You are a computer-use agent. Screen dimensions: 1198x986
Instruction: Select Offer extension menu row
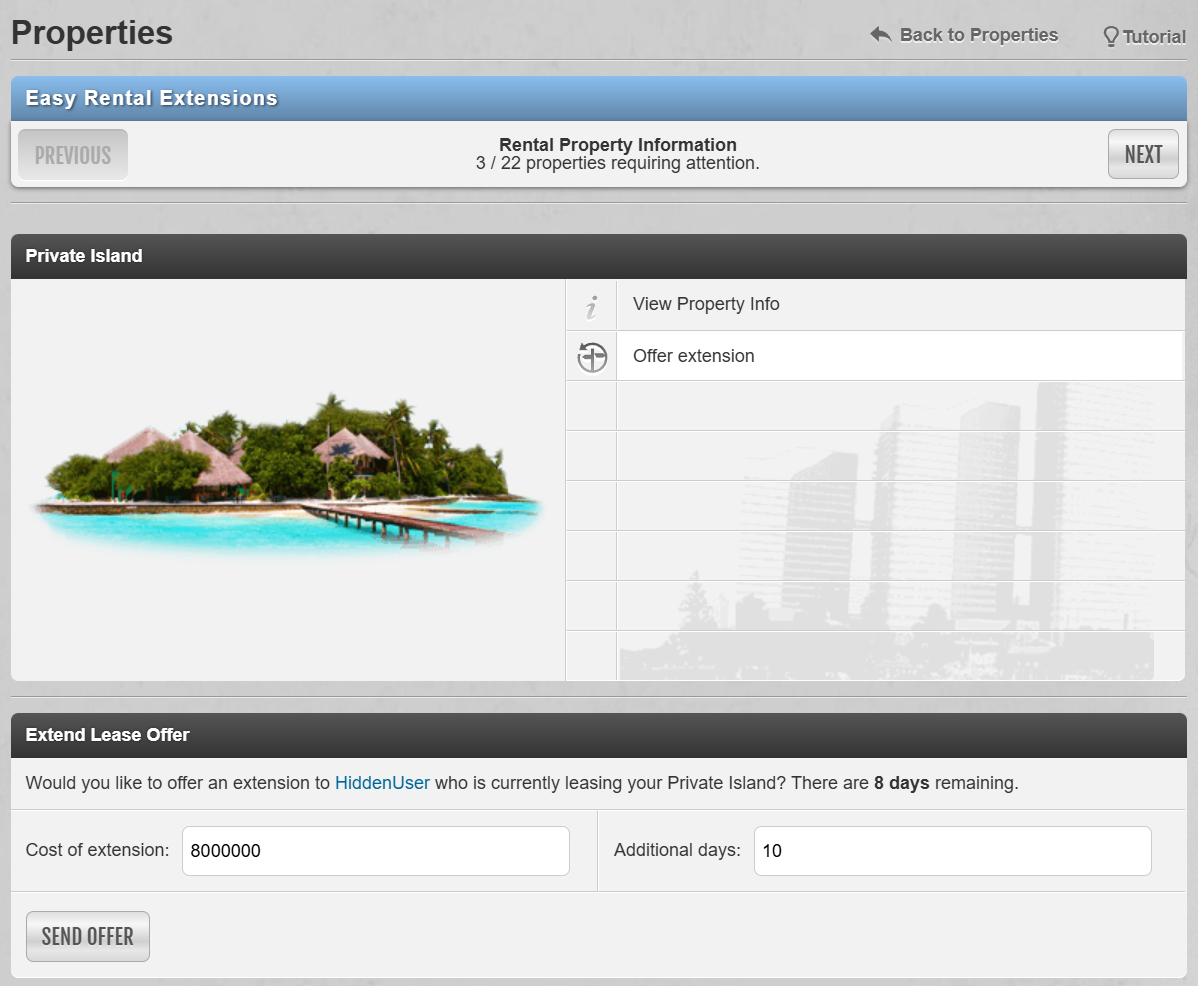[875, 356]
